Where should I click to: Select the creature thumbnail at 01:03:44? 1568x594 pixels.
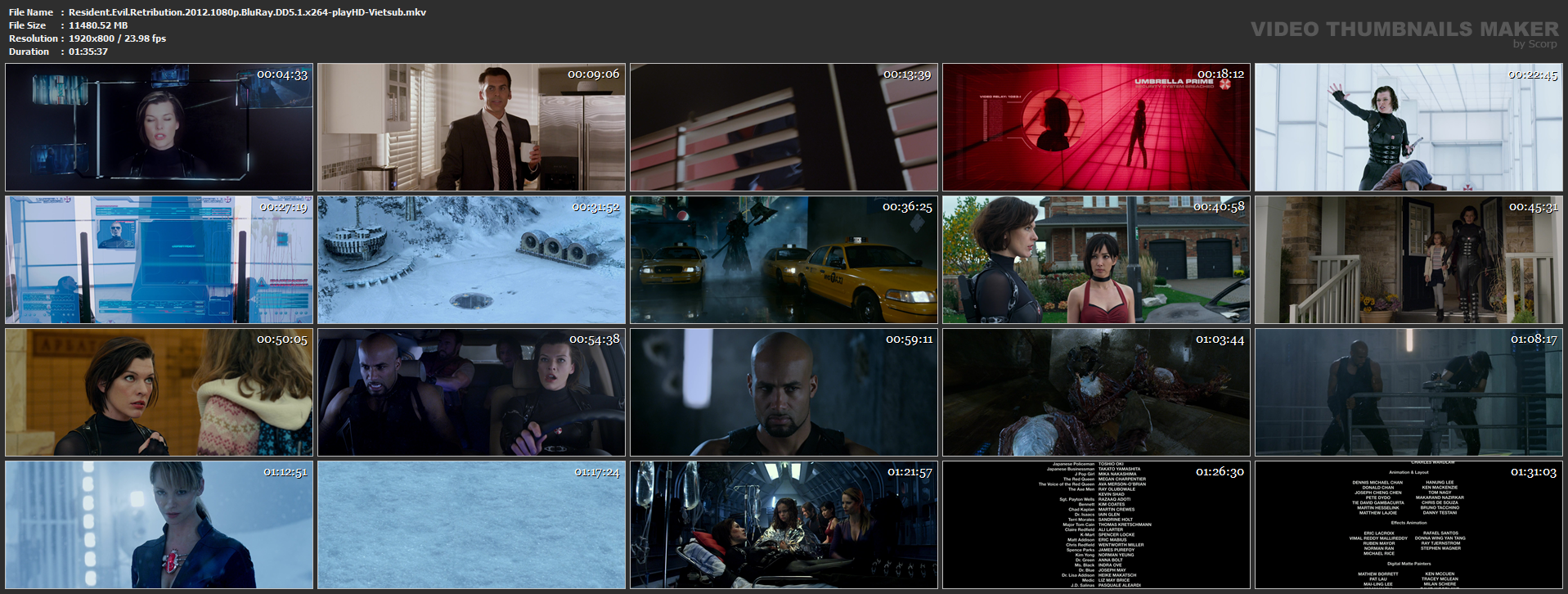pyautogui.click(x=1096, y=393)
